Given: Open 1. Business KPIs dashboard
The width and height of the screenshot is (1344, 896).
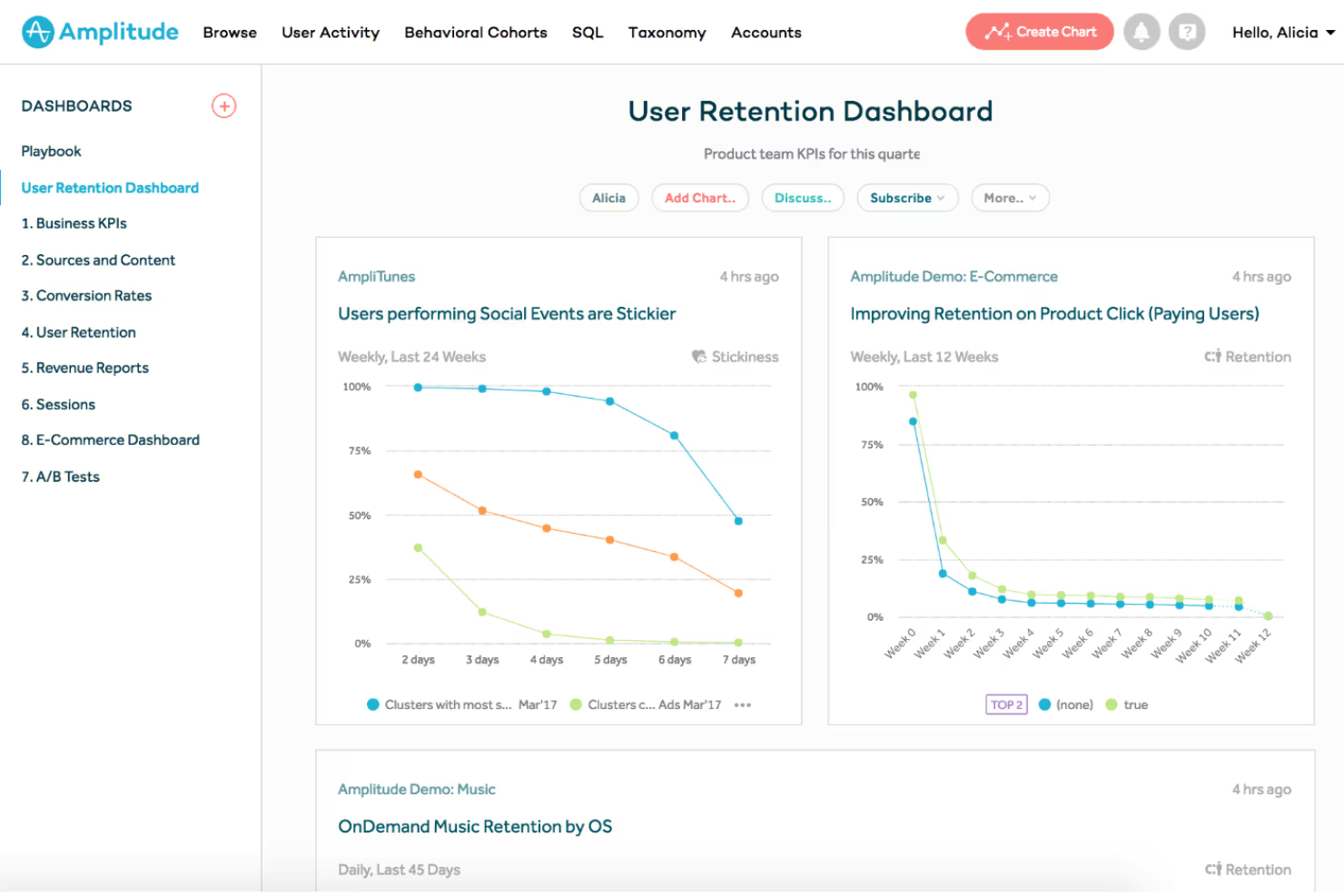Looking at the screenshot, I should 74,223.
